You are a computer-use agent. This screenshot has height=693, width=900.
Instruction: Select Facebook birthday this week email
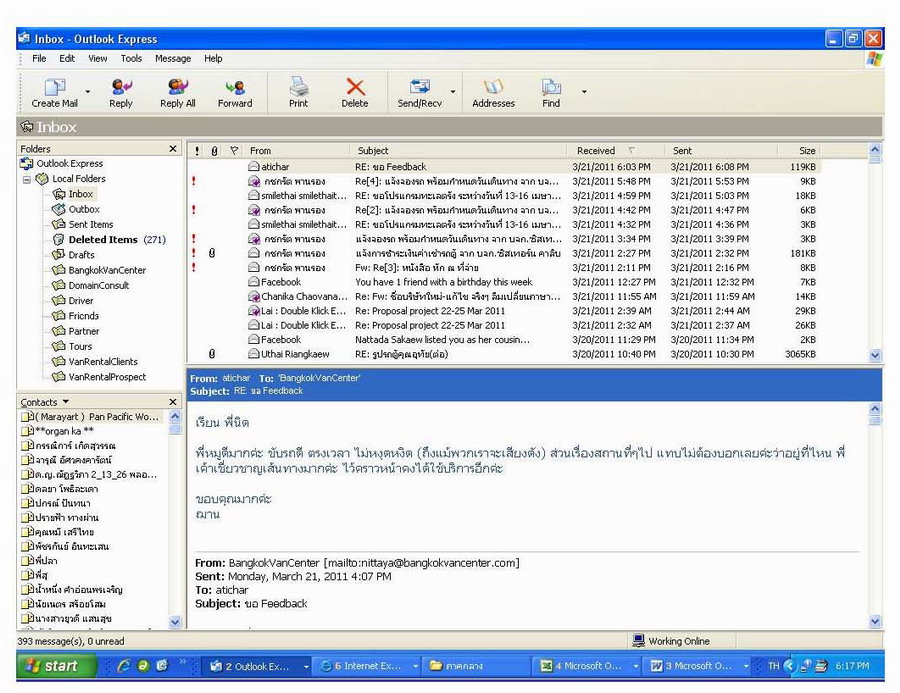click(504, 282)
